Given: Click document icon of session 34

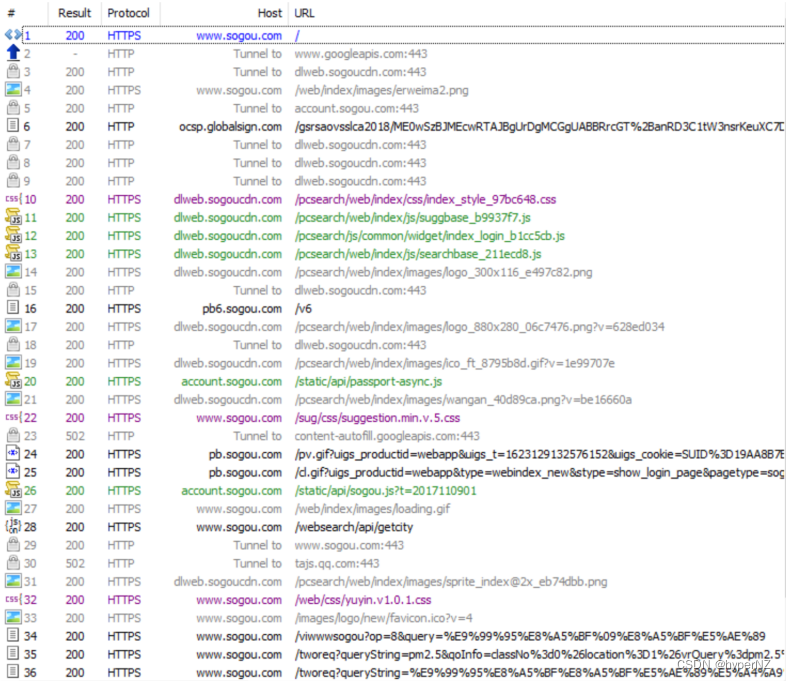Looking at the screenshot, I should [x=13, y=635].
